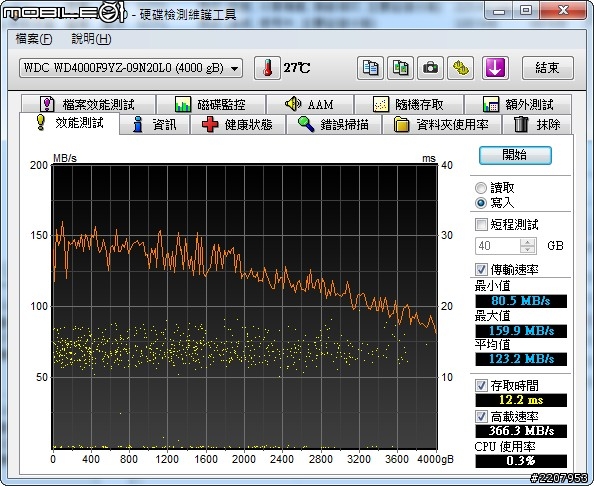Click the purple down-arrow minimize-to-tray icon

(x=495, y=68)
